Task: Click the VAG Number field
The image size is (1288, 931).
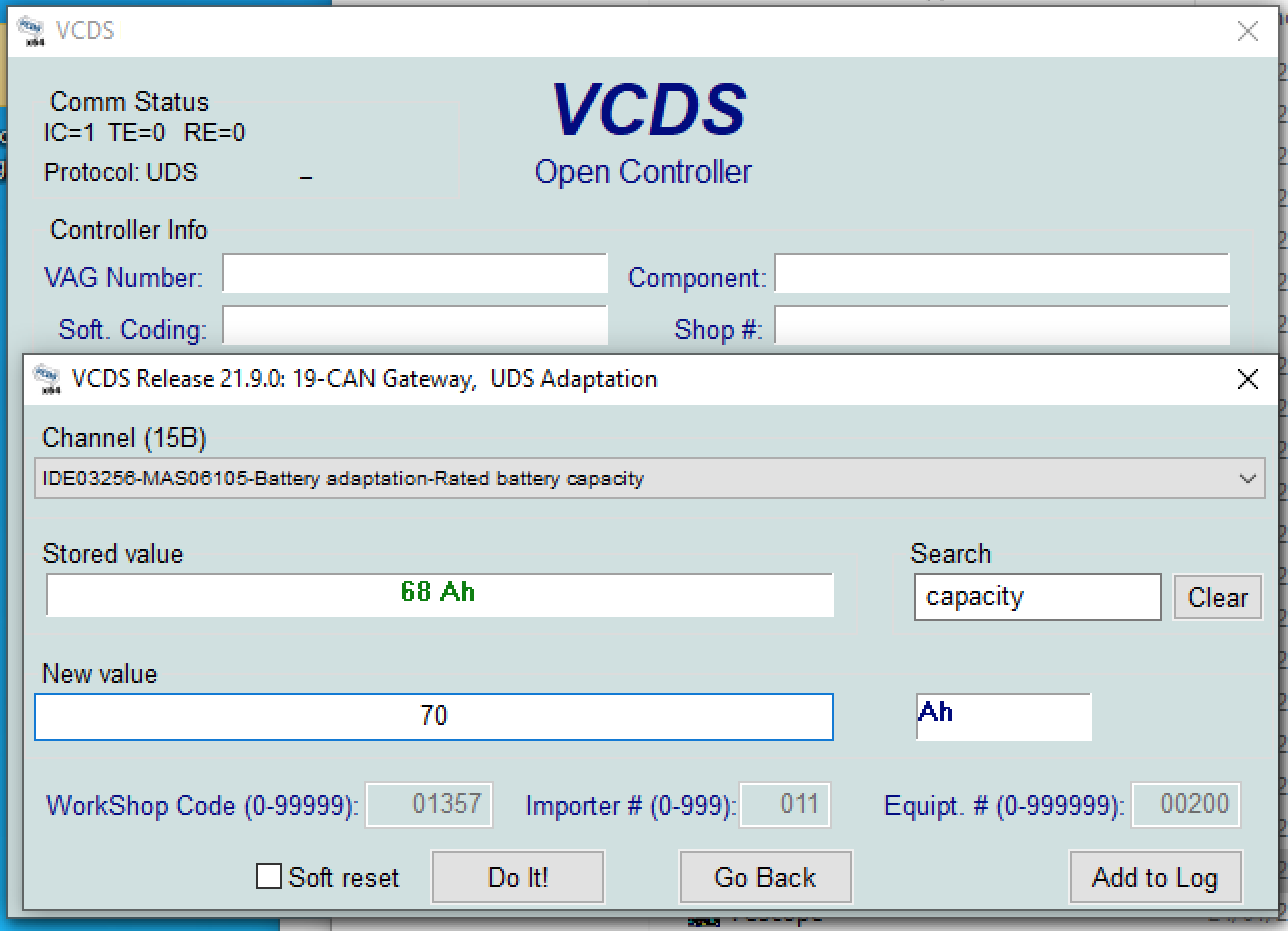Action: pos(415,274)
